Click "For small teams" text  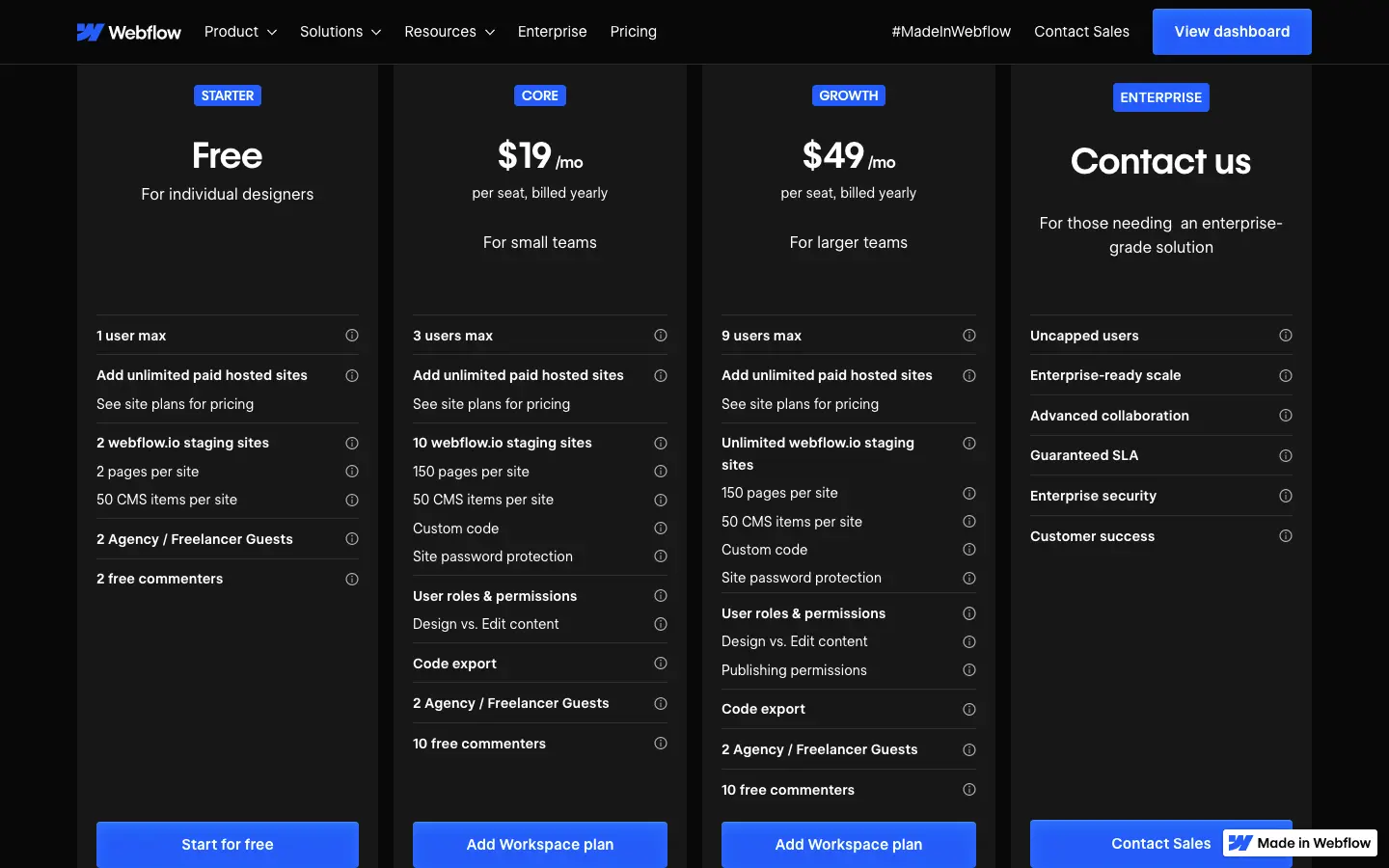pos(540,242)
